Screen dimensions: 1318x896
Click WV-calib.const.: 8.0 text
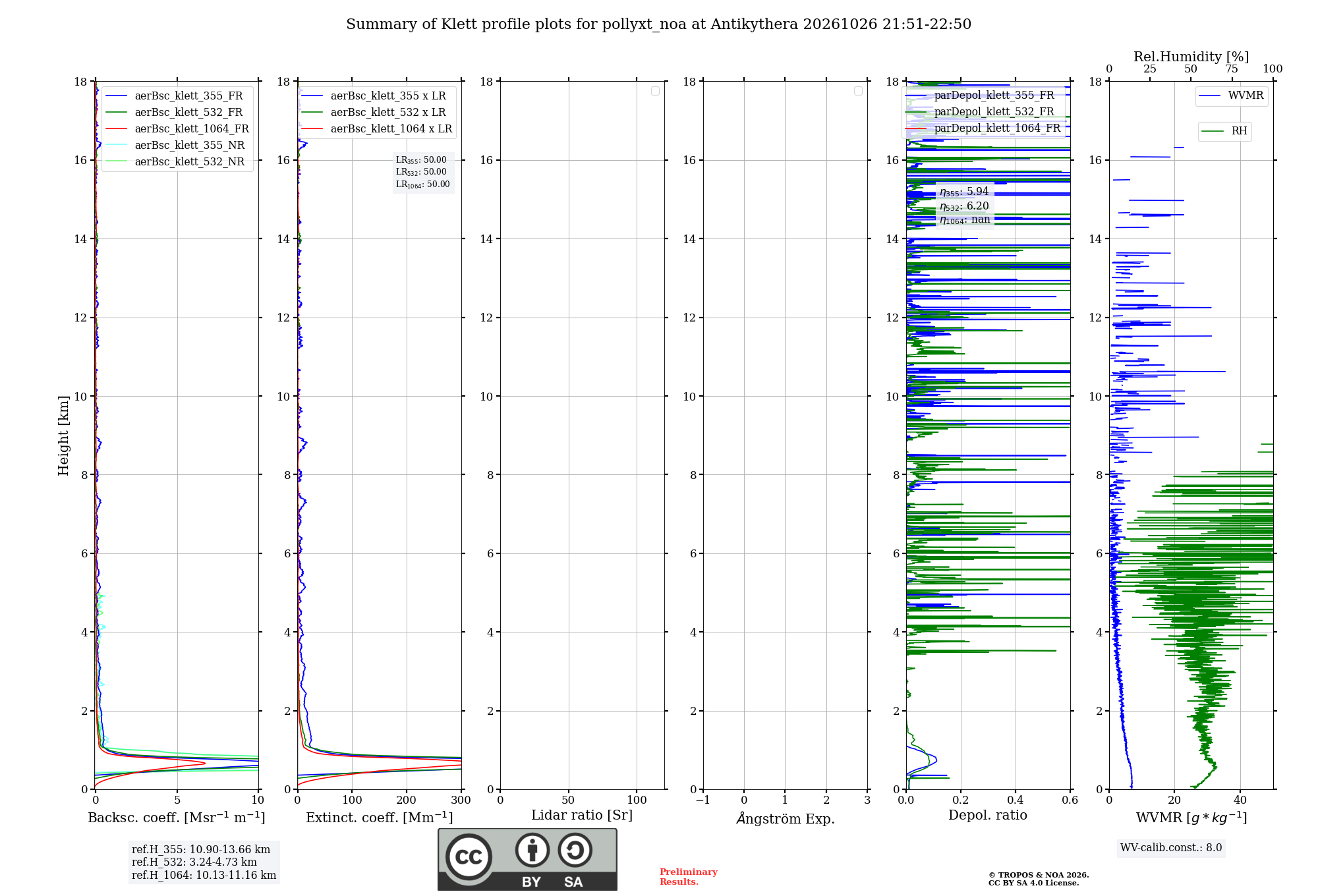(1171, 848)
